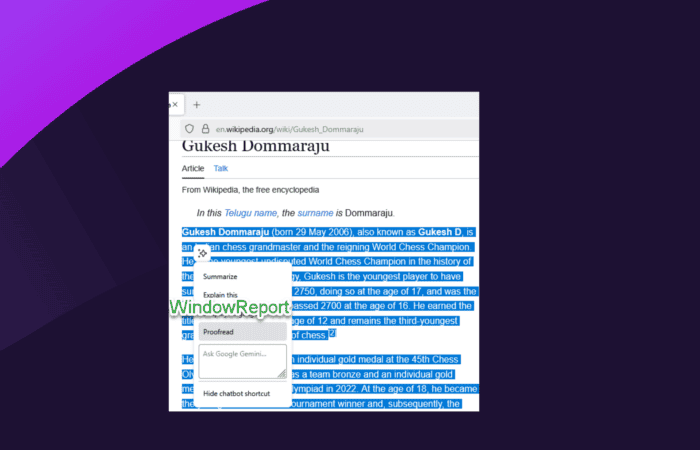Click the 'born 29 May 2006' text

(x=312, y=232)
